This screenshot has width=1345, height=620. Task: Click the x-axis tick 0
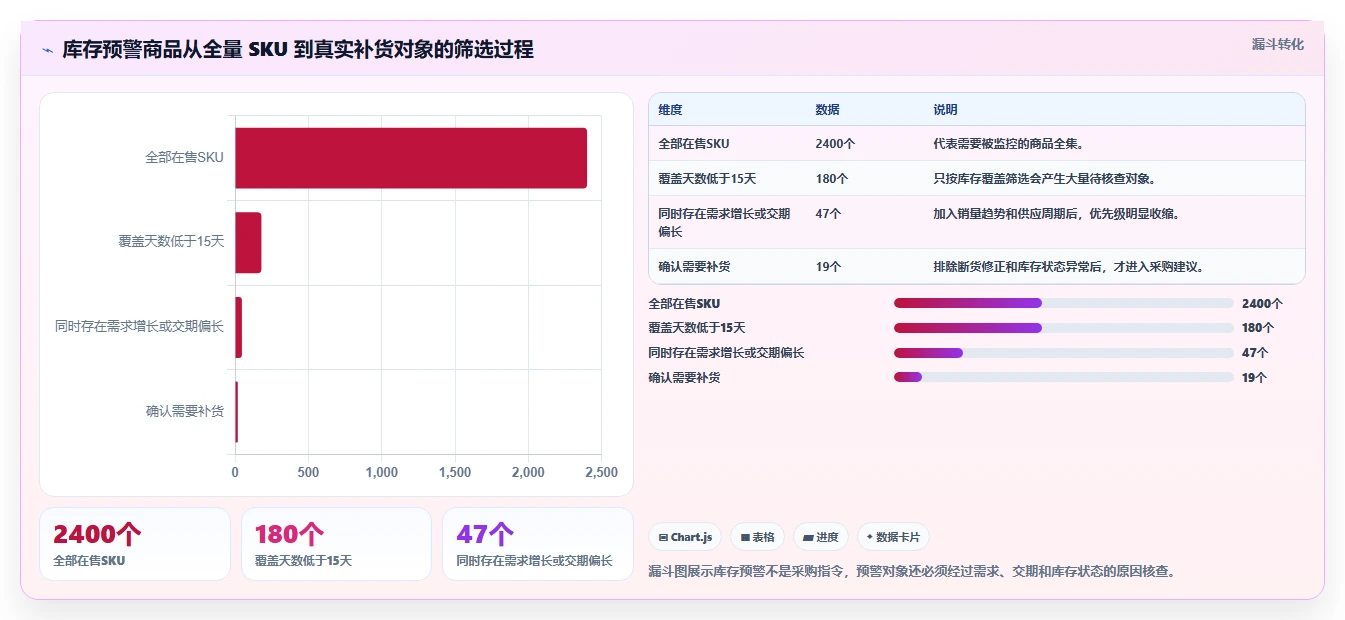coord(235,472)
